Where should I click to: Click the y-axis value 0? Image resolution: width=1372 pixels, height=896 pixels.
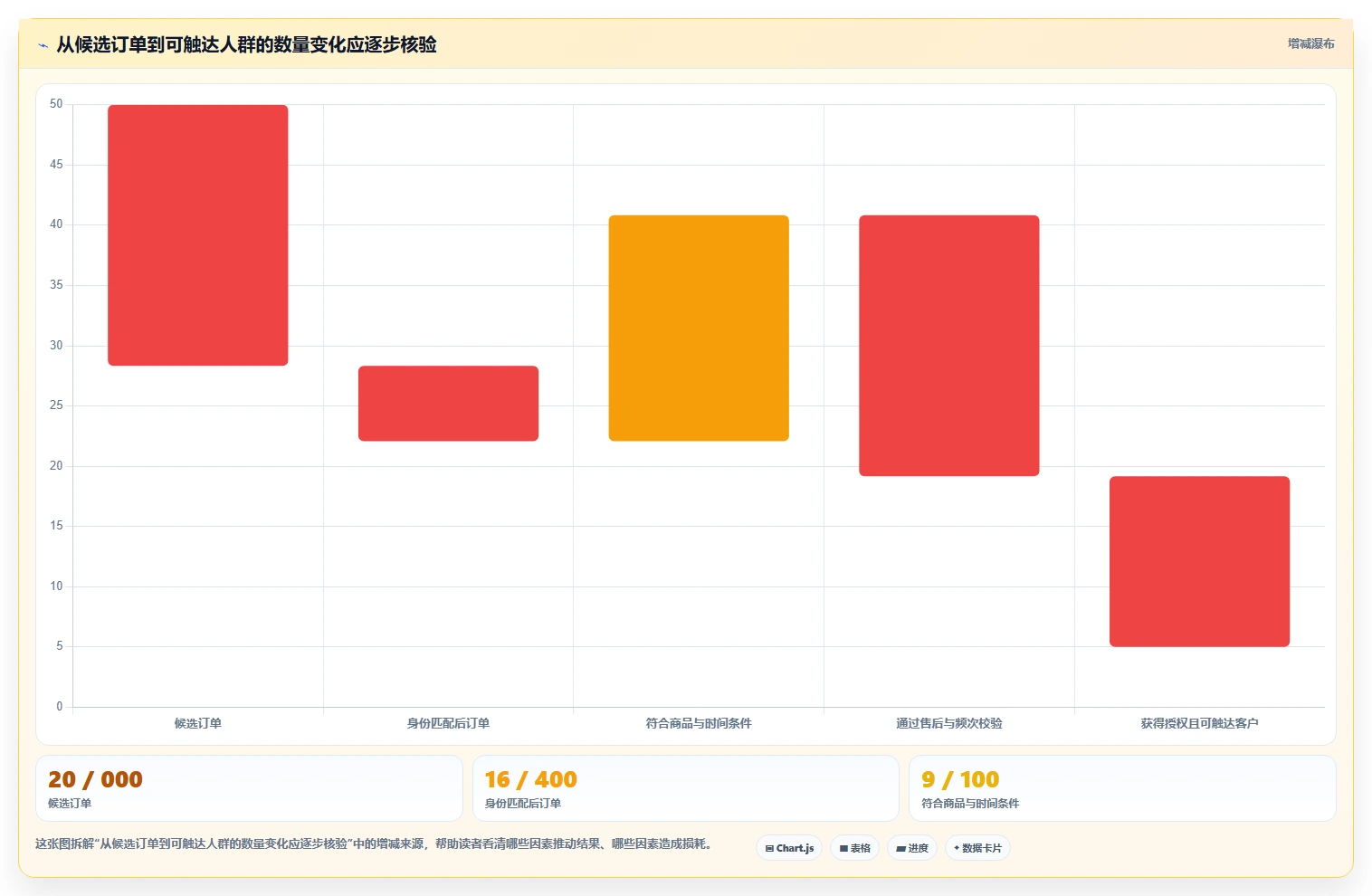60,707
